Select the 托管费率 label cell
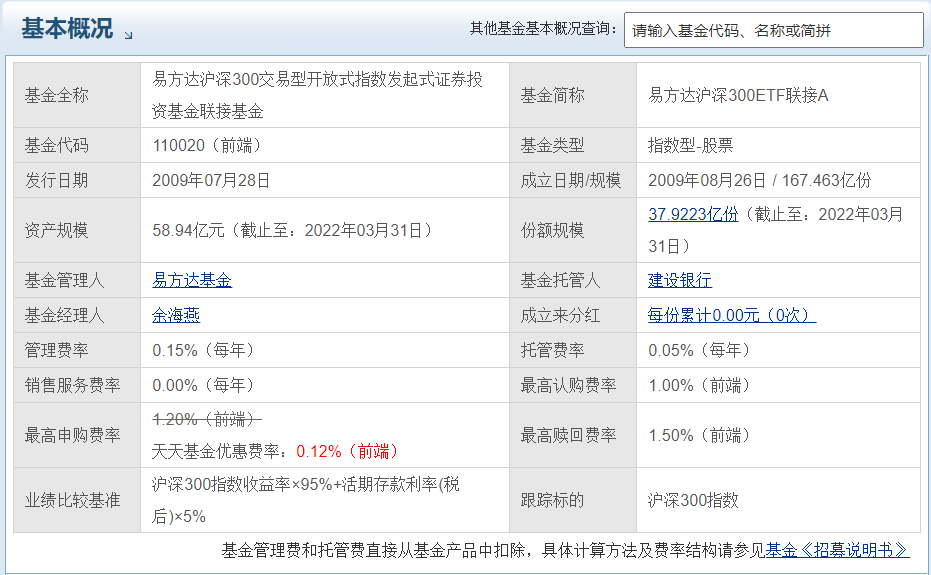 [x=573, y=350]
